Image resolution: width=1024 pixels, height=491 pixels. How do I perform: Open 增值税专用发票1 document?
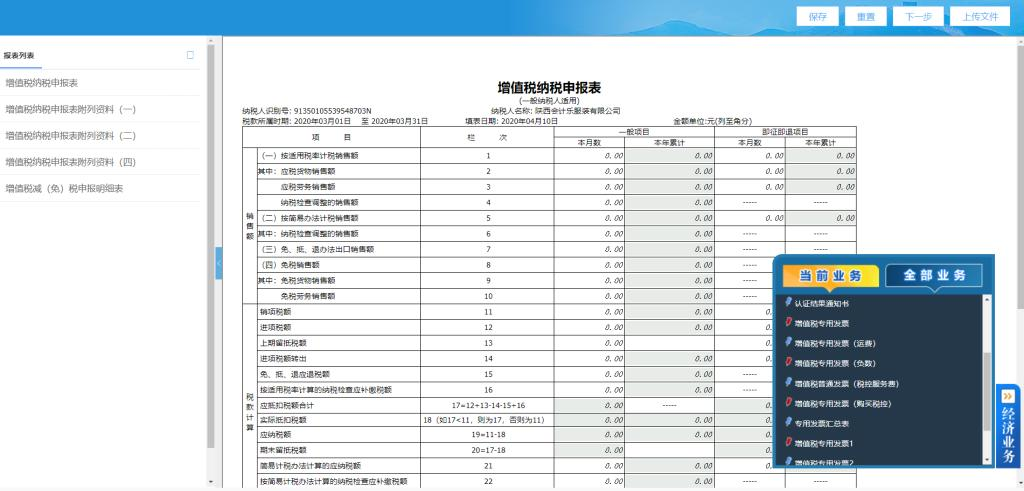(824, 443)
